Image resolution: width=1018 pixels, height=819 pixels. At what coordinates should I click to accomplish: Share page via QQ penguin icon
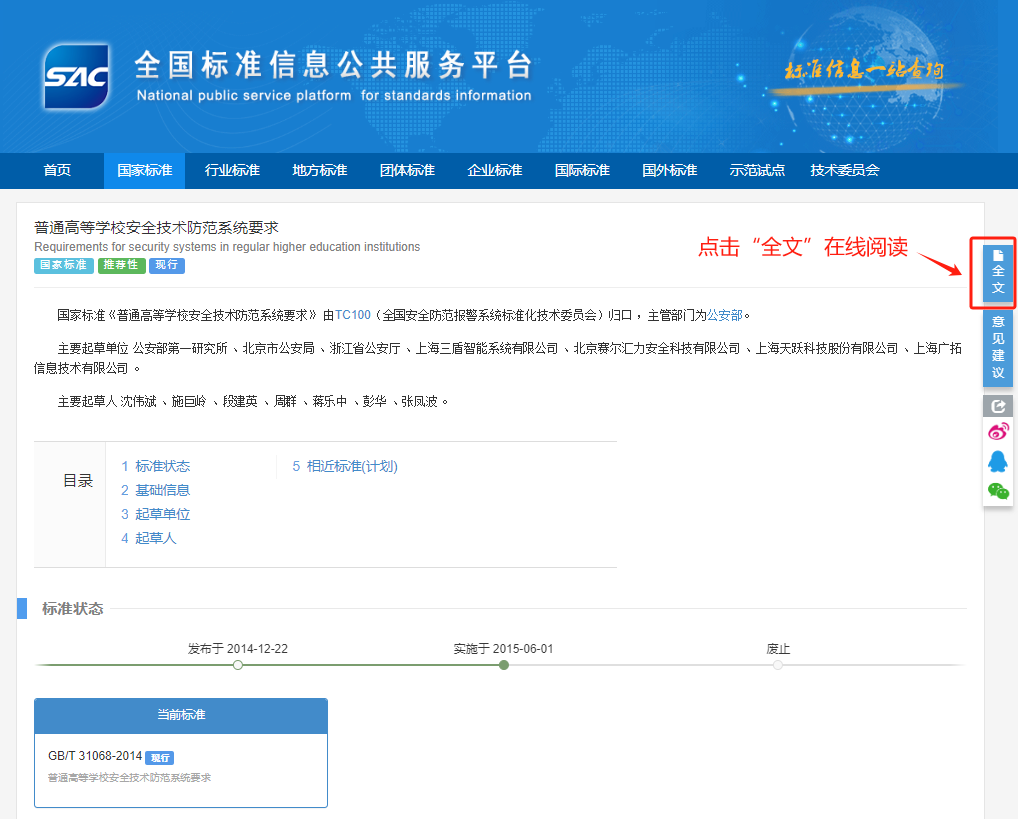(997, 461)
